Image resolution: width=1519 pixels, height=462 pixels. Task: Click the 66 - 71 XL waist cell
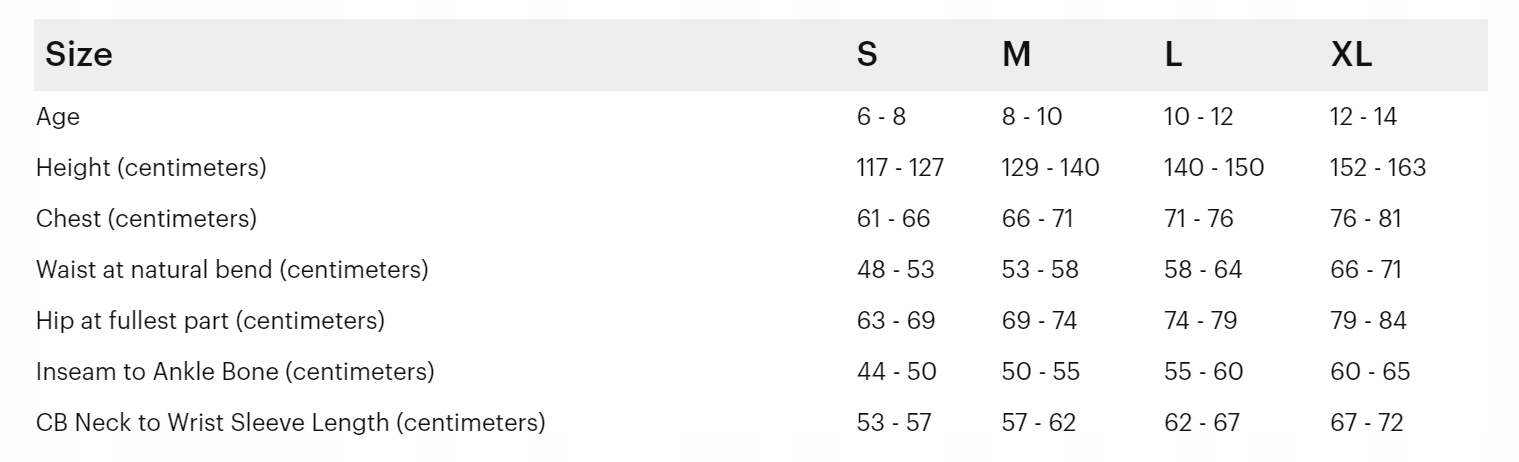pyautogui.click(x=1366, y=269)
